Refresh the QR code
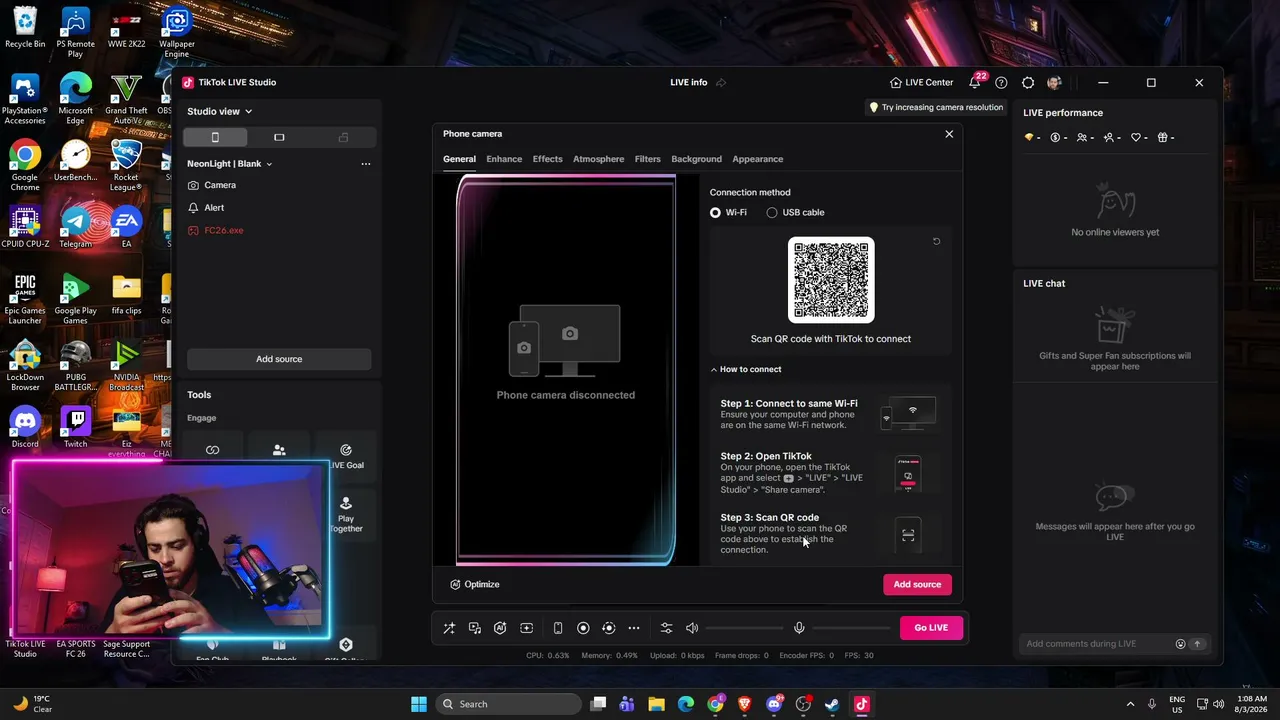1280x720 pixels. 936,241
